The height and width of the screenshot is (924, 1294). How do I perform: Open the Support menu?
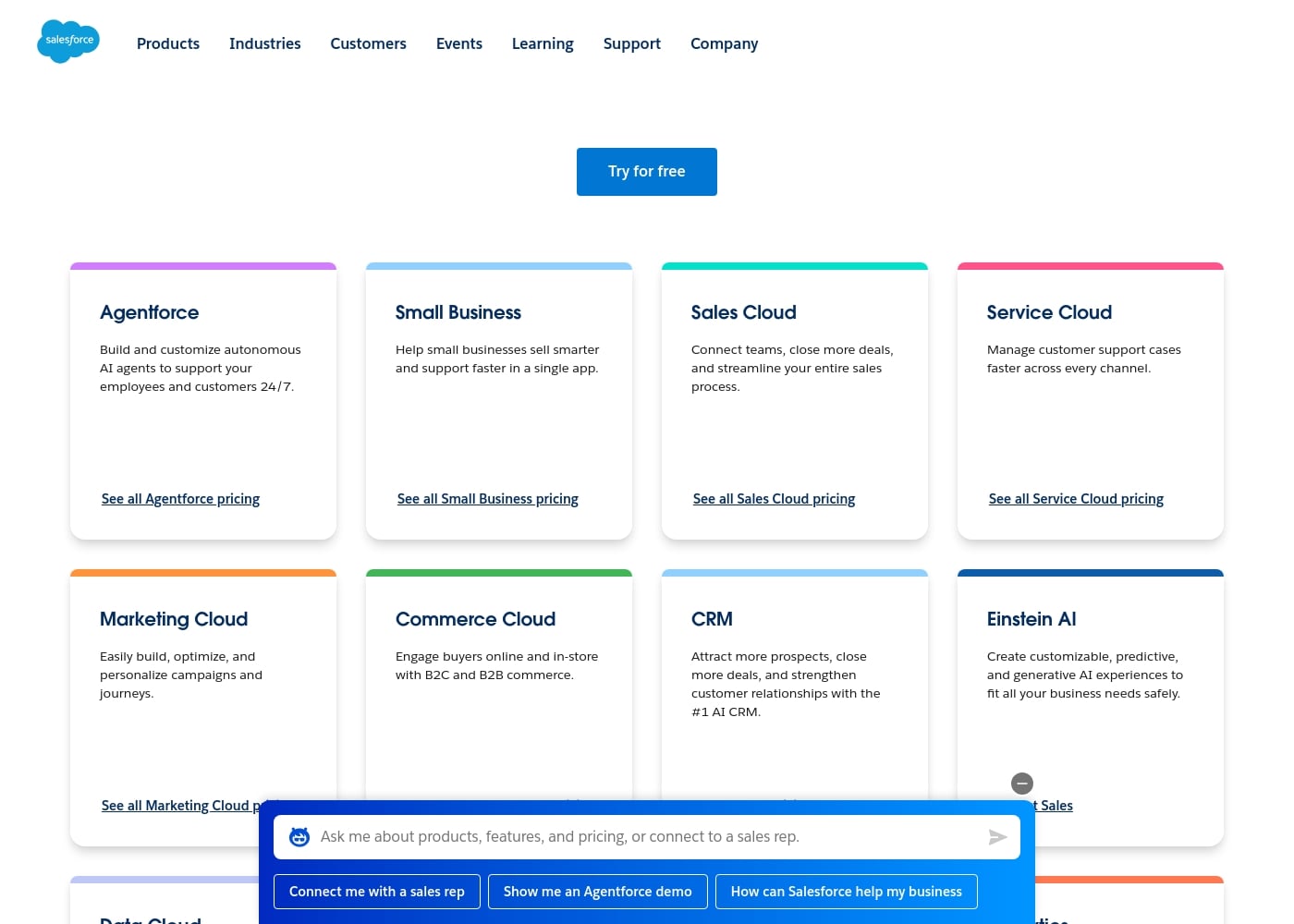point(632,43)
